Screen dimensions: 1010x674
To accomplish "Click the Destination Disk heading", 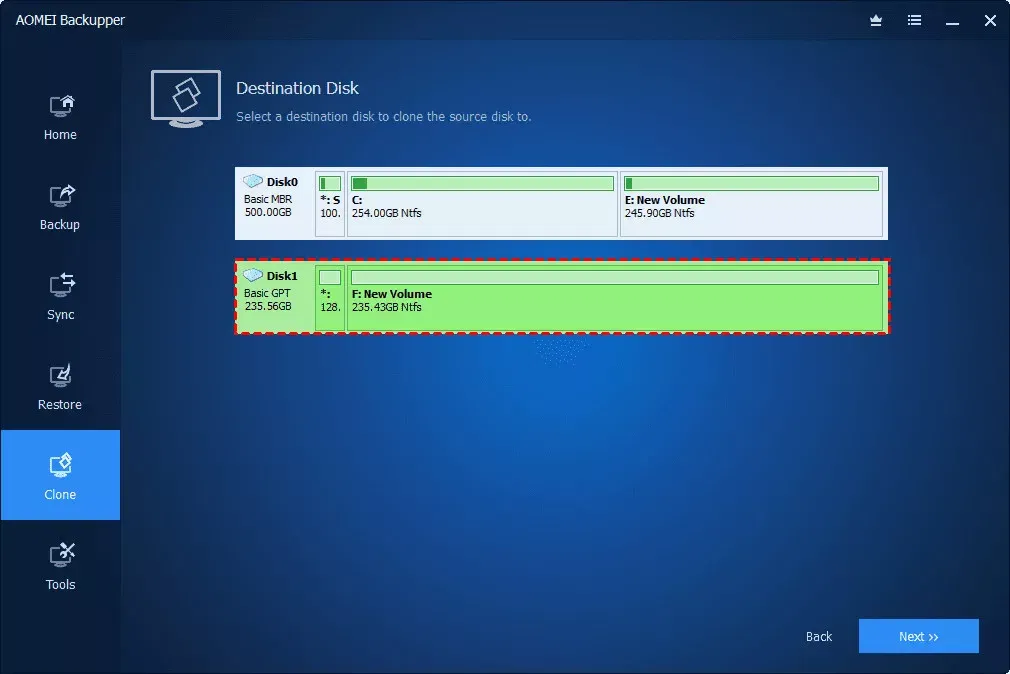I will pos(297,88).
